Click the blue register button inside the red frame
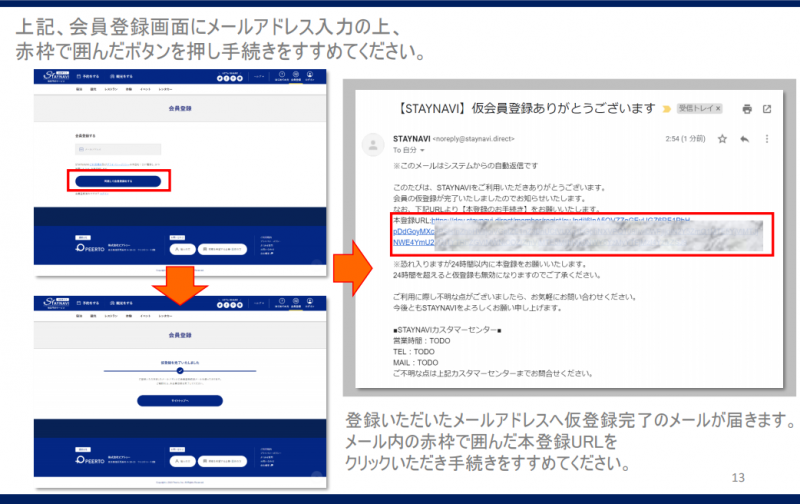800x504 pixels. pyautogui.click(x=118, y=181)
